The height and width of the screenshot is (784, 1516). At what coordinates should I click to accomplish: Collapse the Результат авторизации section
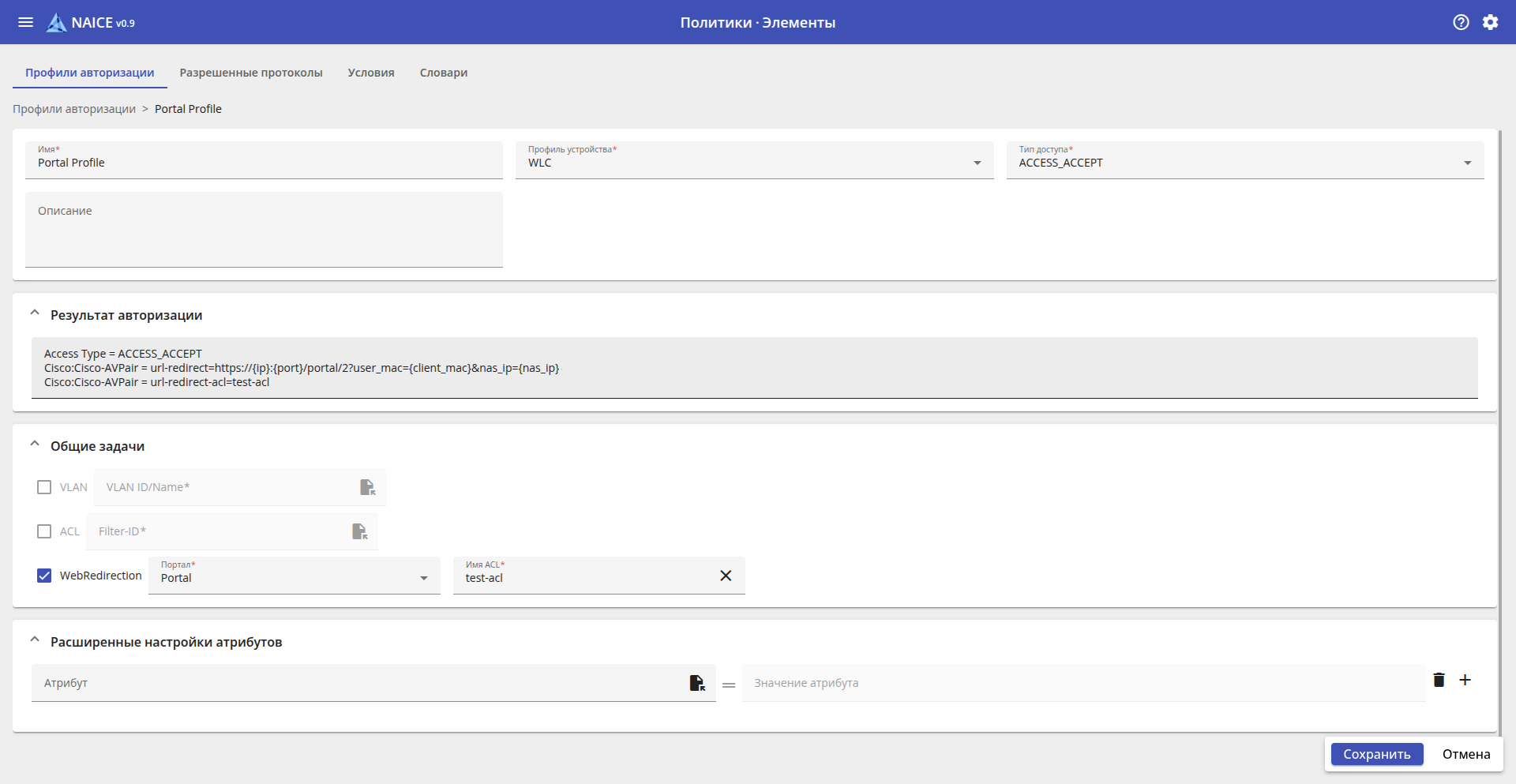click(35, 314)
